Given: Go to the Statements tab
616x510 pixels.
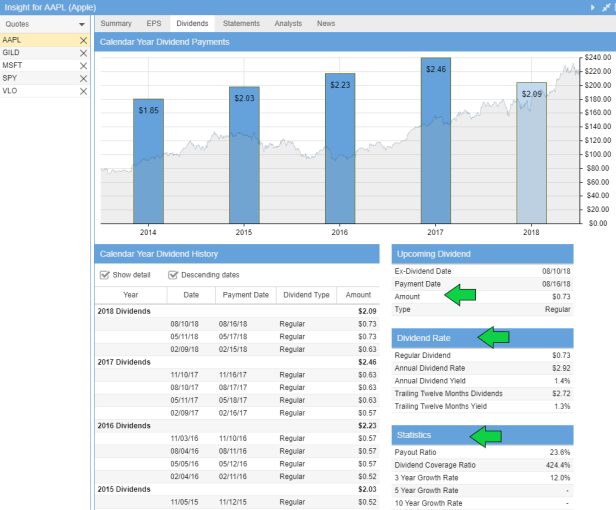Looking at the screenshot, I should click(241, 23).
